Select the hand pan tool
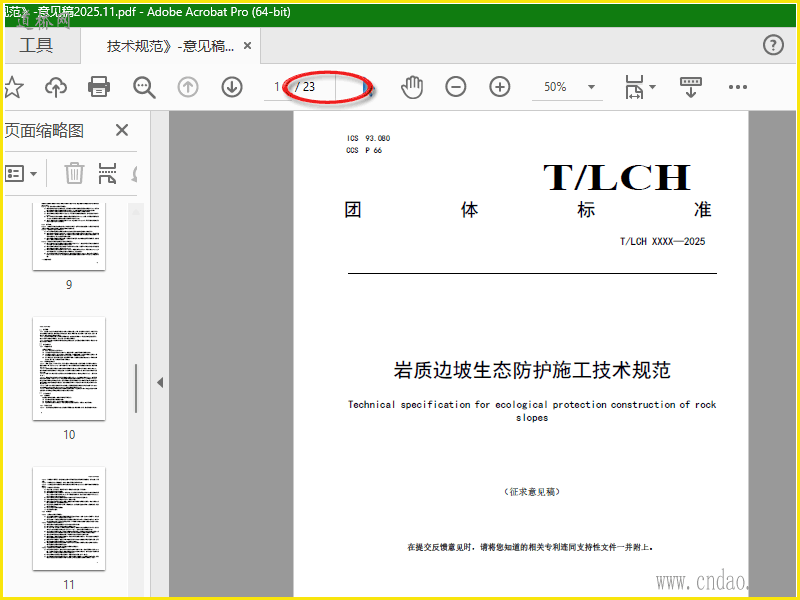Viewport: 800px width, 600px height. coord(412,87)
